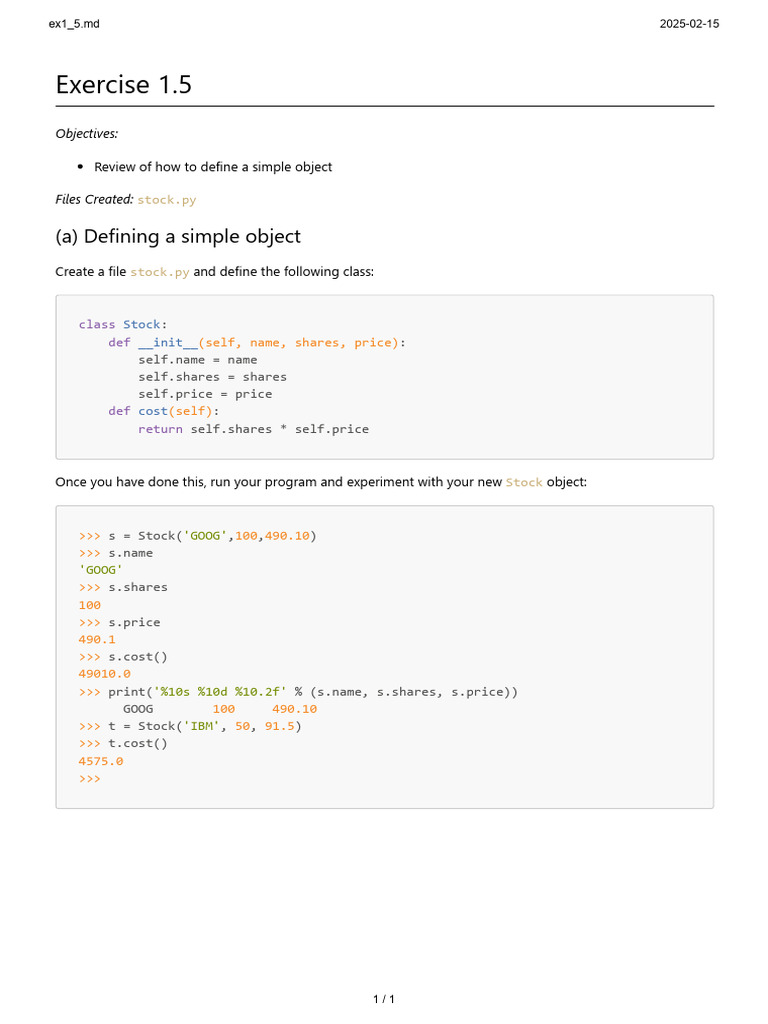Screen dimensions: 768x1024
Task: Click the 49010.0 output value
Action: [105, 674]
